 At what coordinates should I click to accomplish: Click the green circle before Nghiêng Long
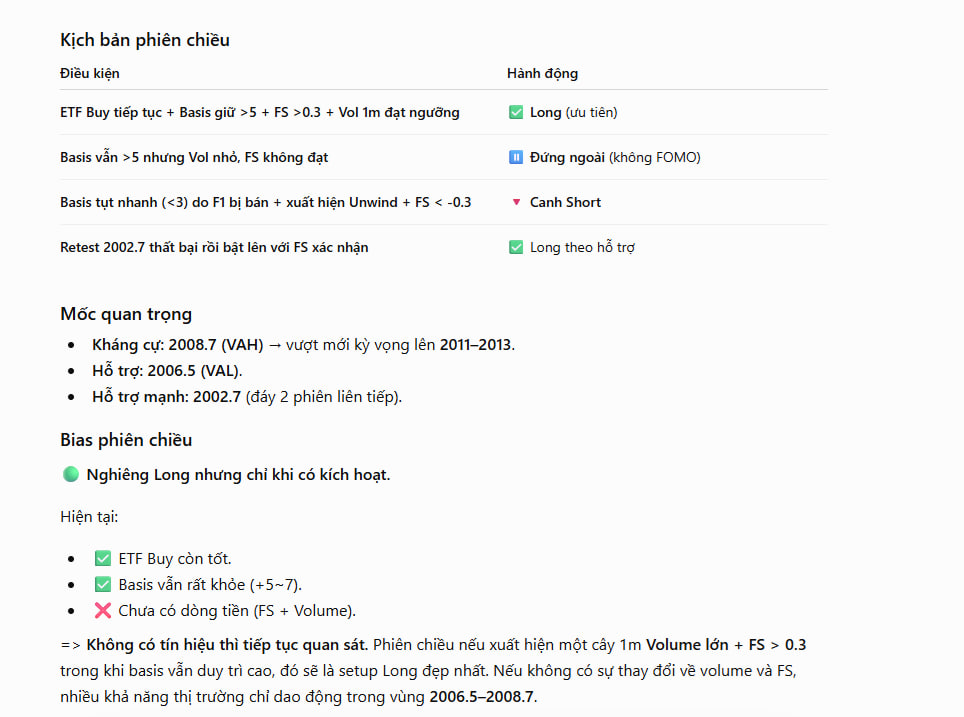[71, 474]
